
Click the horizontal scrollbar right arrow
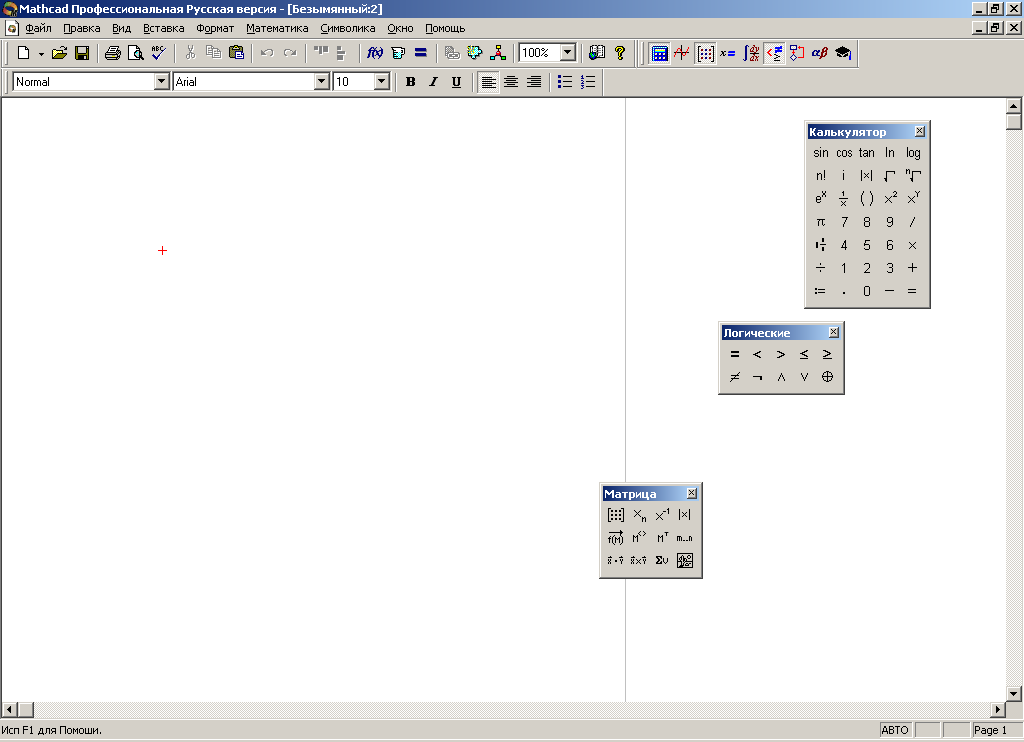(998, 709)
